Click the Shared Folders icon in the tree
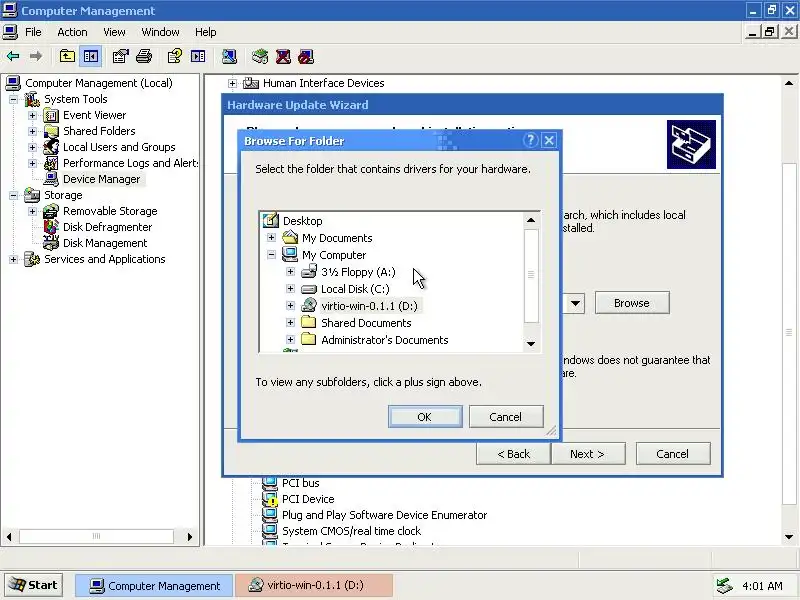The height and width of the screenshot is (600, 800). (x=51, y=131)
